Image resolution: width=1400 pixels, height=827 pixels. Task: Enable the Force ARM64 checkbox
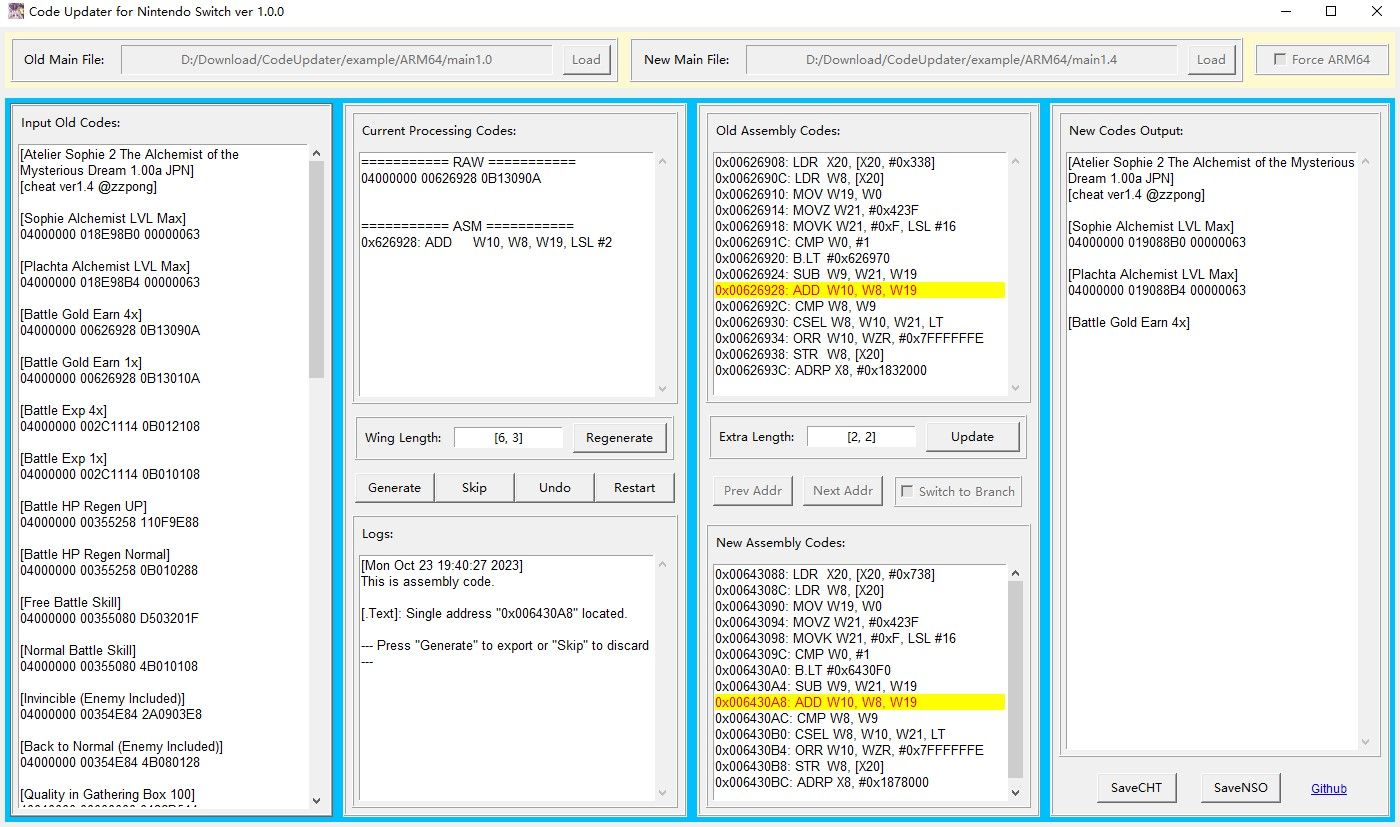[x=1280, y=59]
